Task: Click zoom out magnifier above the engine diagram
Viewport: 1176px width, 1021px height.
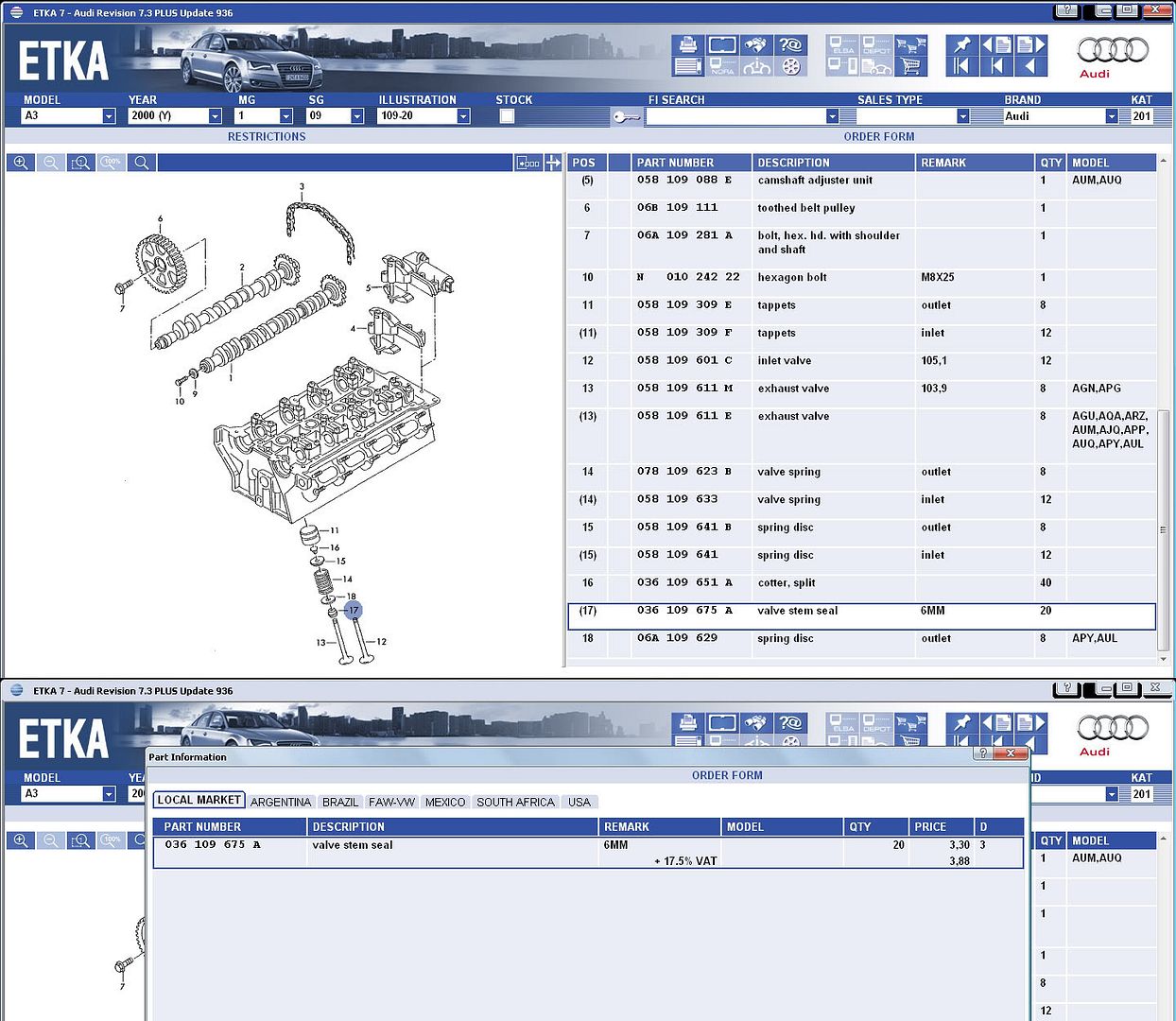Action: tap(51, 163)
